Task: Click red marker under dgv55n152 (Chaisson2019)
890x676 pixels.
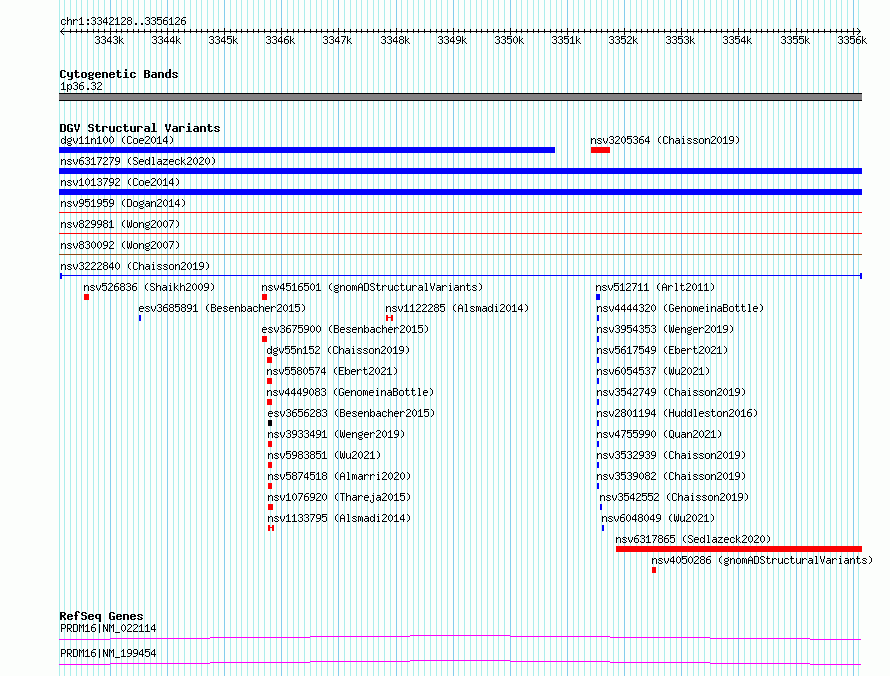Action: [270, 360]
